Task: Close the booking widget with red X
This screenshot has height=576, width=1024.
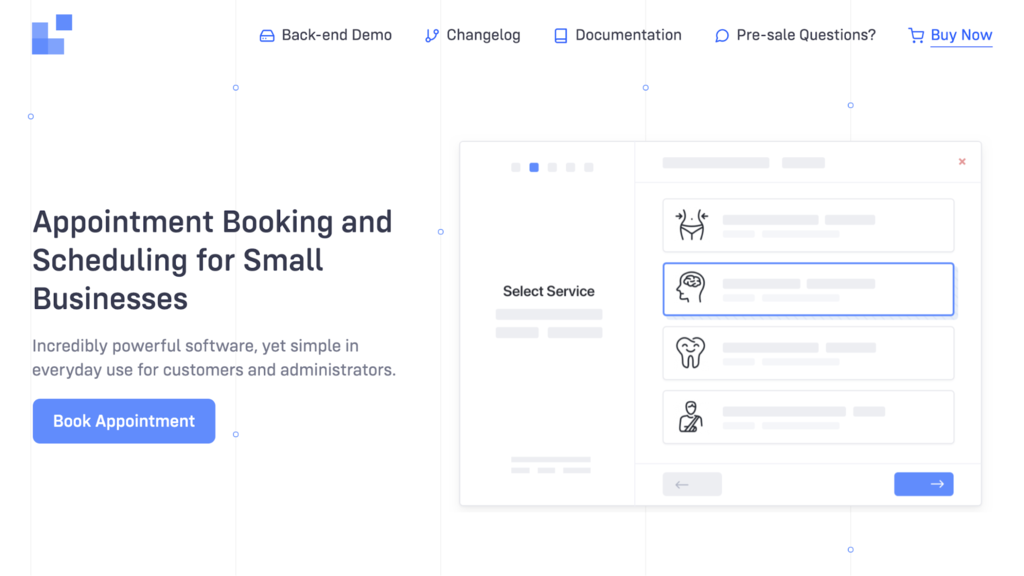Action: pyautogui.click(x=962, y=162)
